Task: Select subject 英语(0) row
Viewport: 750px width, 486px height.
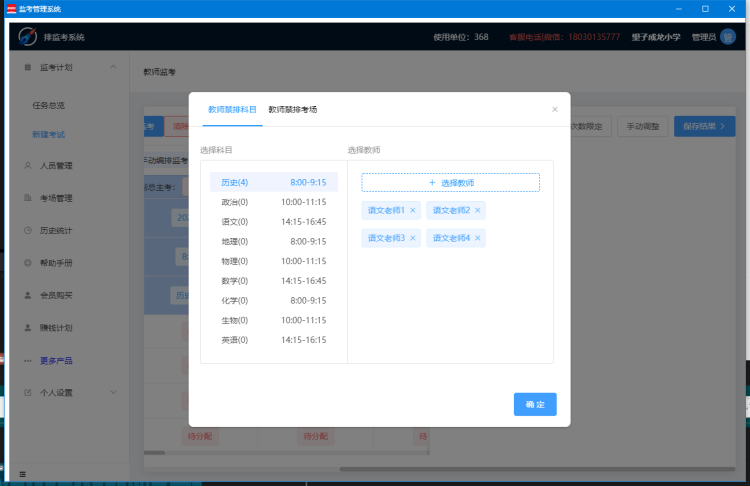Action: click(274, 340)
